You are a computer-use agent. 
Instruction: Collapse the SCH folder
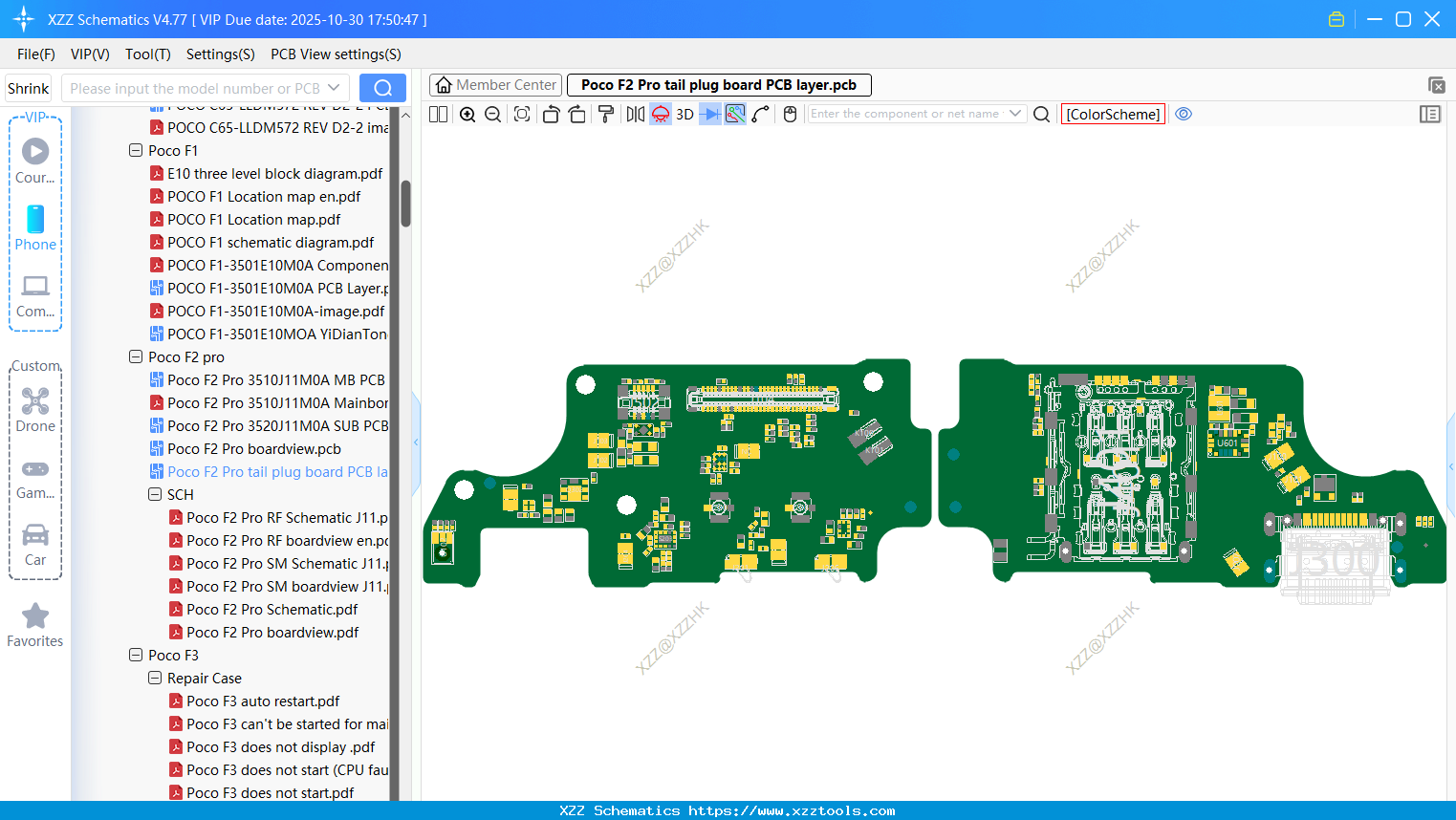point(155,494)
